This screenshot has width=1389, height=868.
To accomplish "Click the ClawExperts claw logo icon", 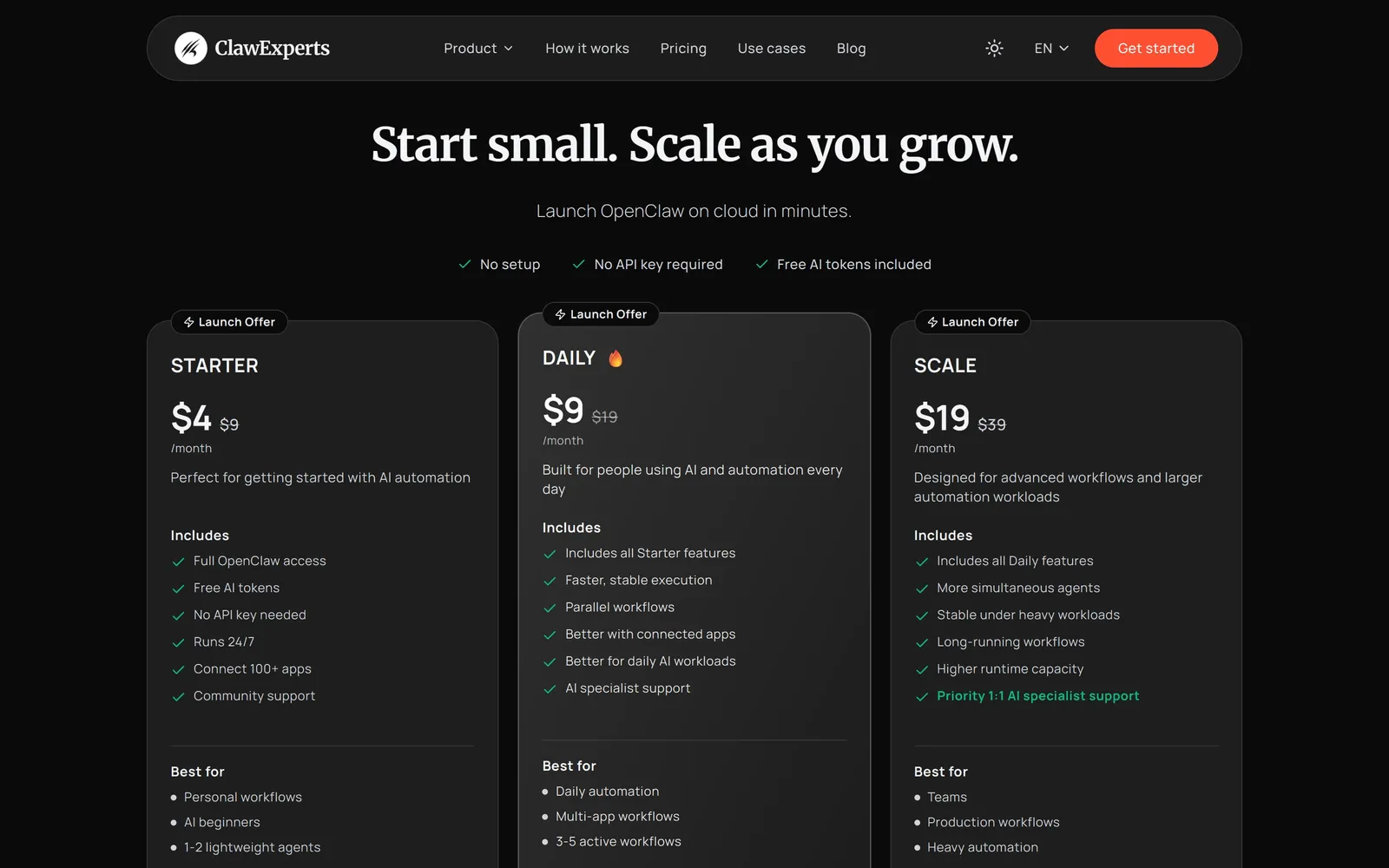I will coord(190,49).
